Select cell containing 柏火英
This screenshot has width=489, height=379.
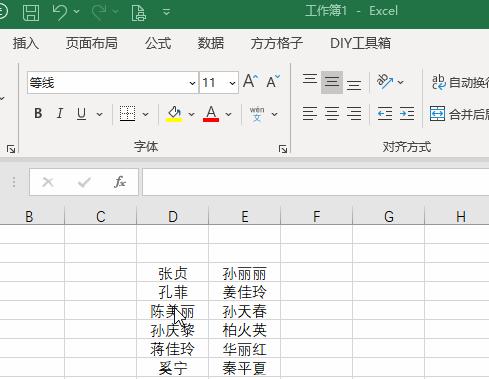[x=245, y=330]
